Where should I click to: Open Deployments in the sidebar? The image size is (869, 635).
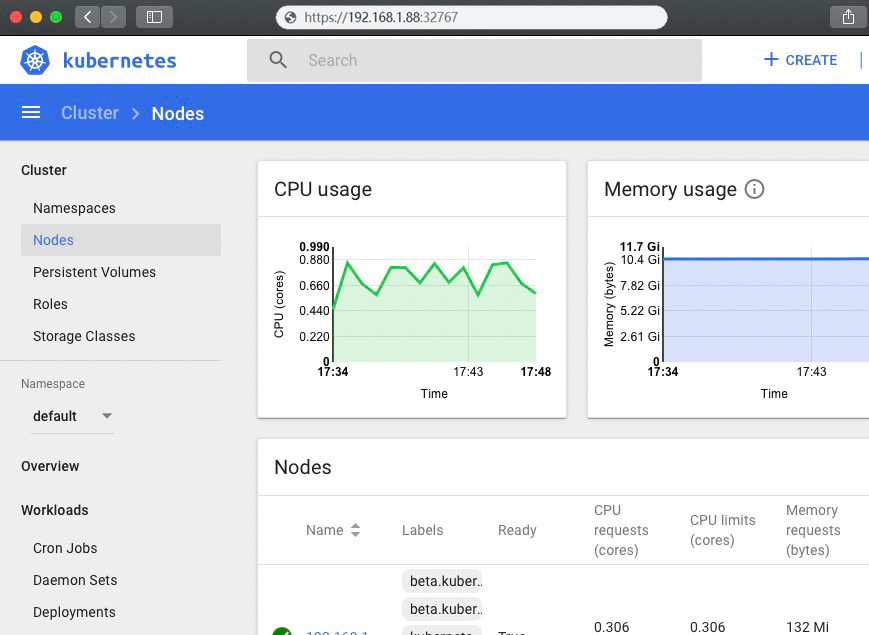click(x=74, y=612)
